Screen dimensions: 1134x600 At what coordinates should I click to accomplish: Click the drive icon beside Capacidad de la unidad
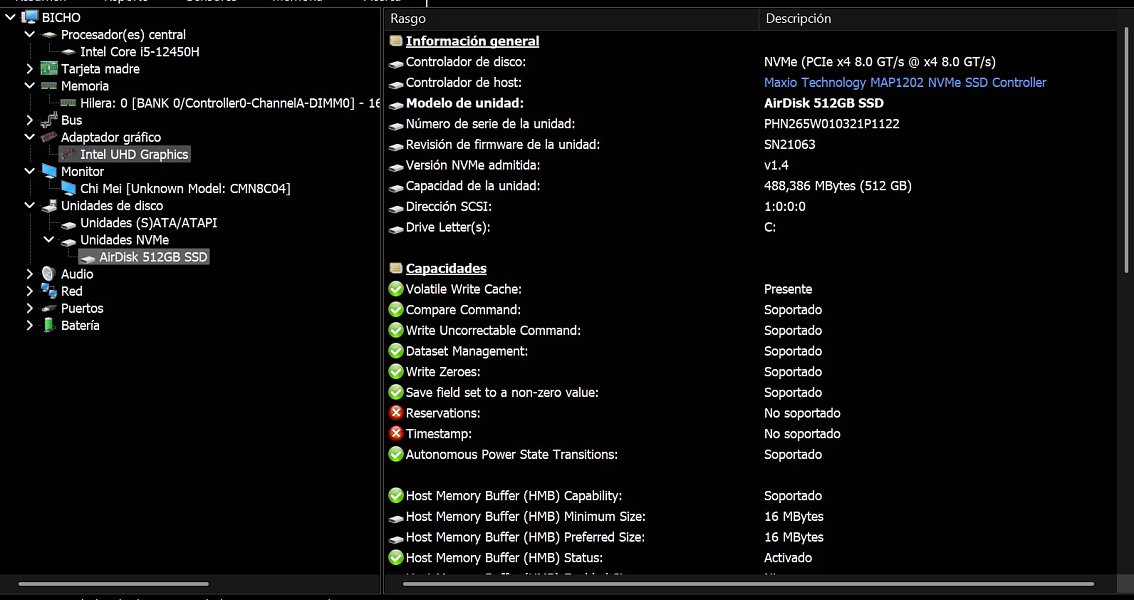396,188
